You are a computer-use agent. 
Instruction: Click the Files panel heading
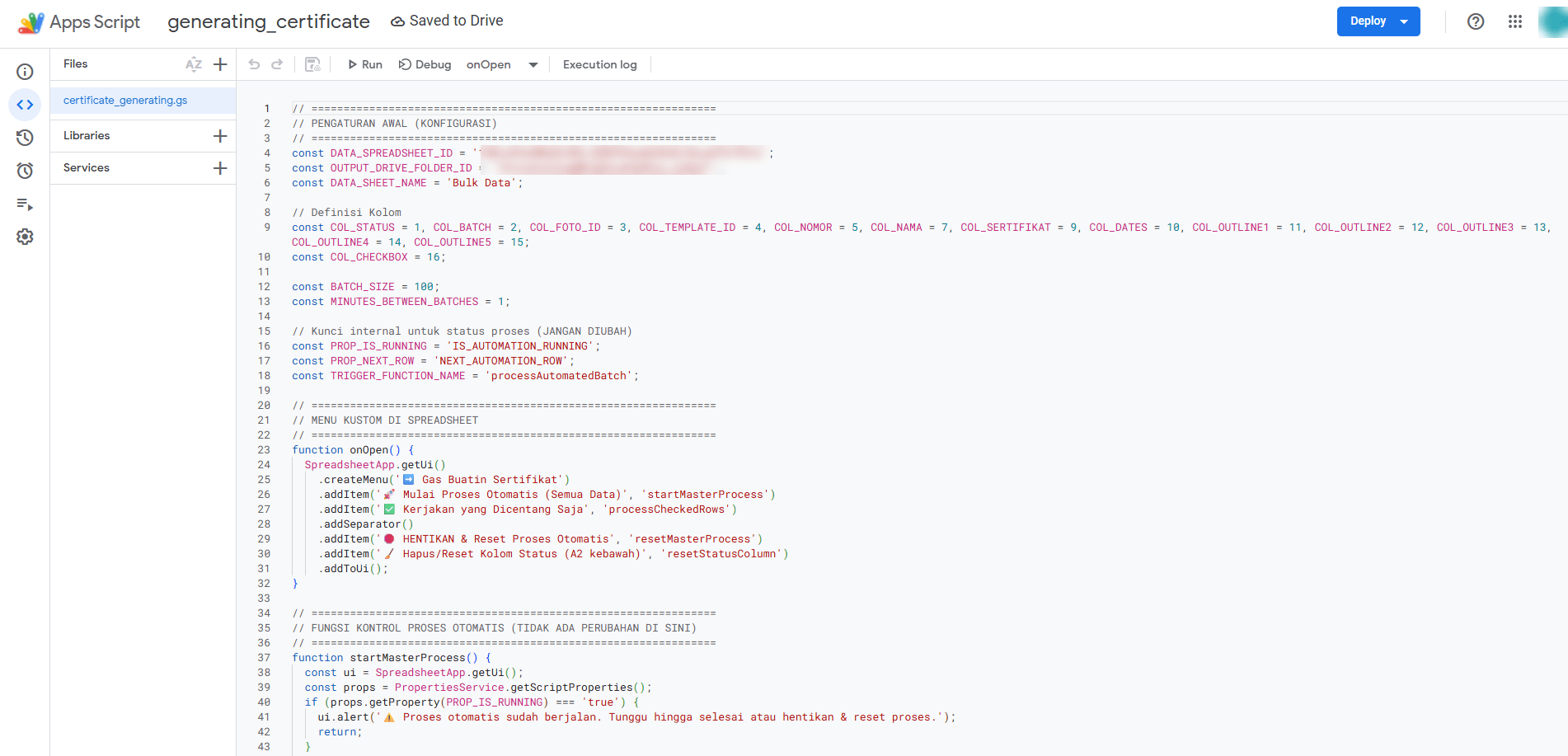tap(76, 64)
